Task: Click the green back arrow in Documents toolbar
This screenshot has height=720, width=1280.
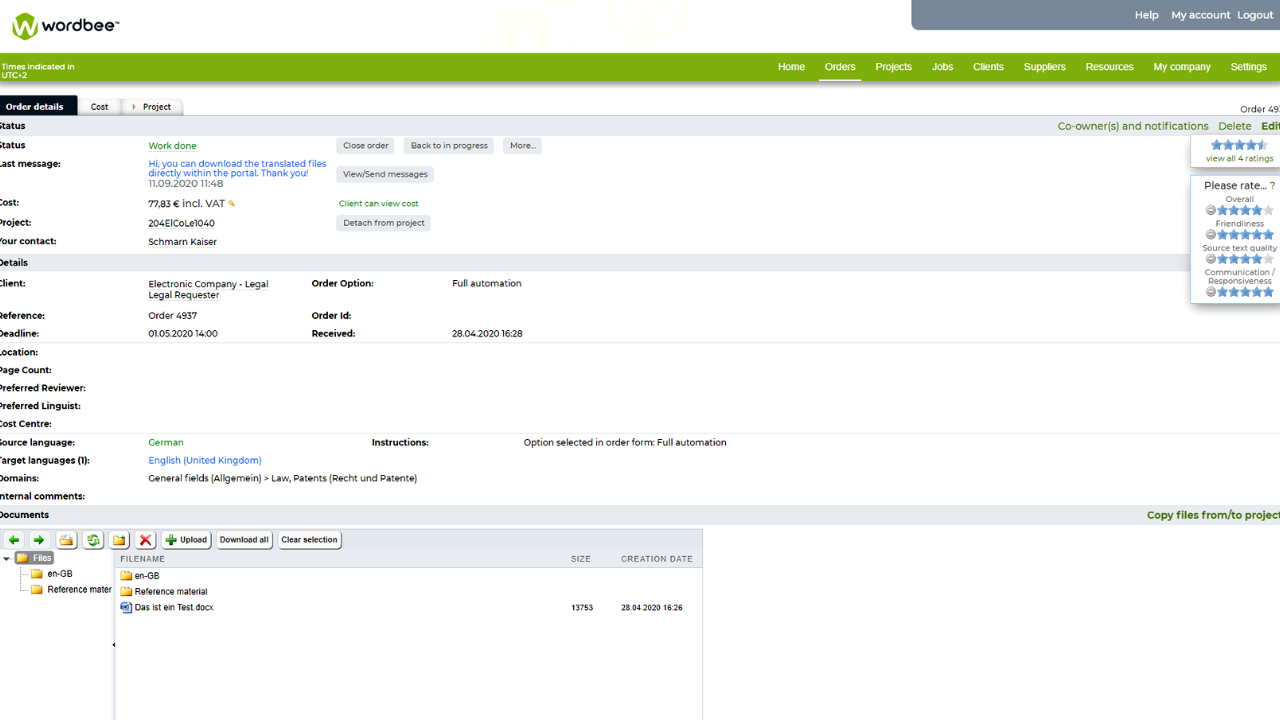Action: [x=14, y=540]
